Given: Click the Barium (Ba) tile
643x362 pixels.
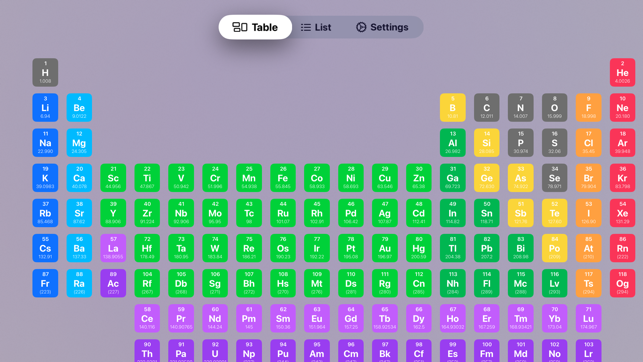Looking at the screenshot, I should click(79, 248).
